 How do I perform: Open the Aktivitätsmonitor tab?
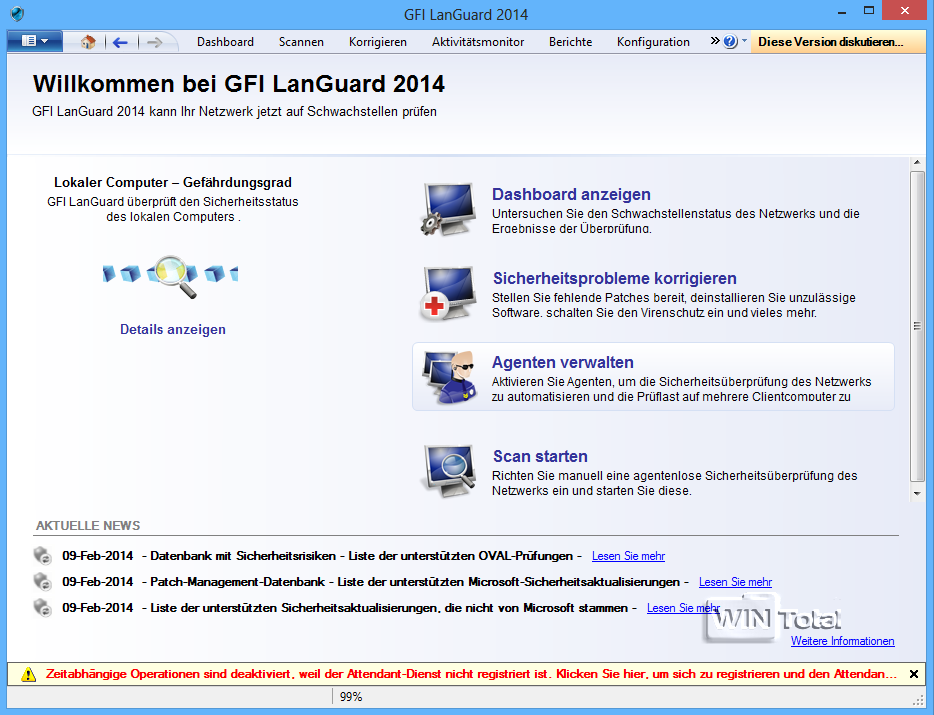click(478, 42)
